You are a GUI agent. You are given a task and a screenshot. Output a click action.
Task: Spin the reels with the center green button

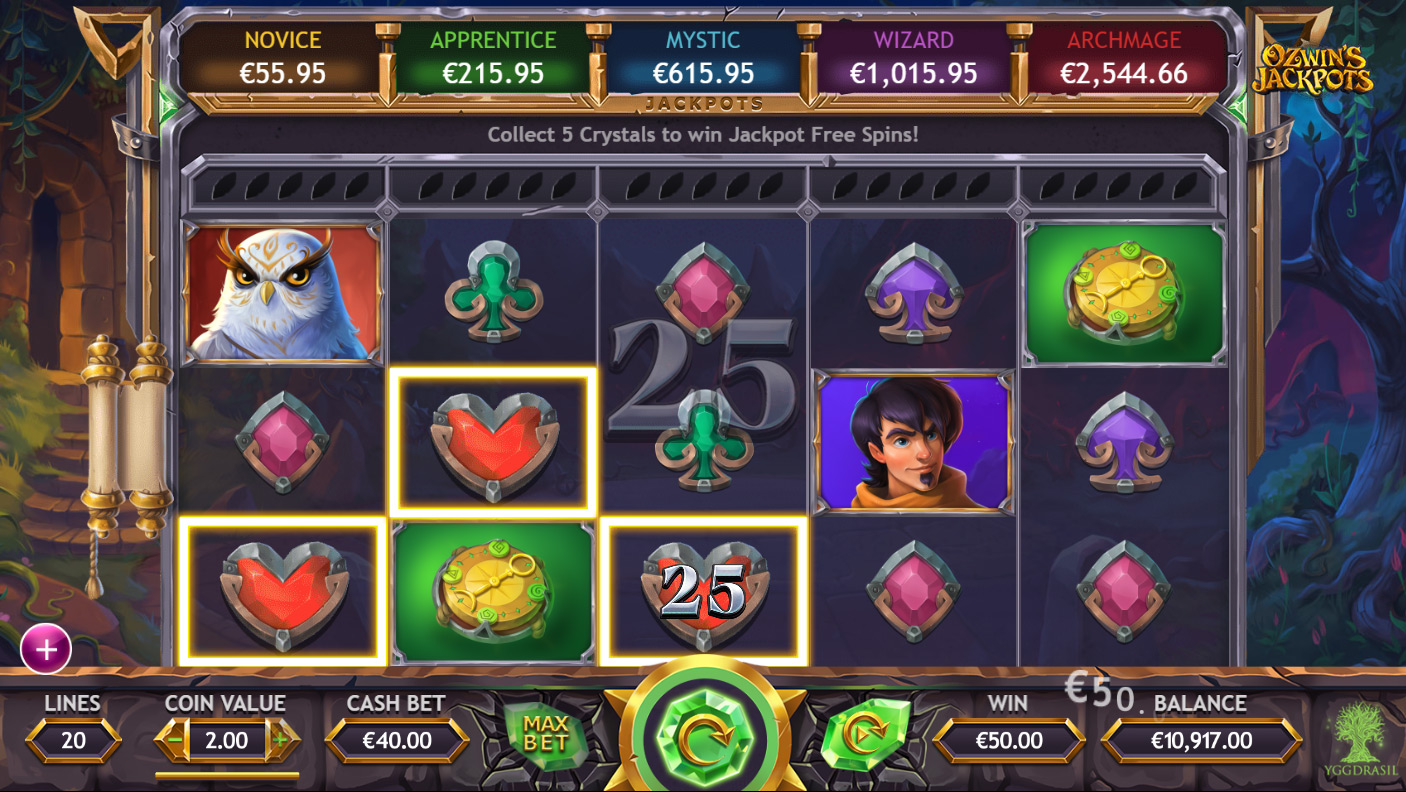pos(702,735)
